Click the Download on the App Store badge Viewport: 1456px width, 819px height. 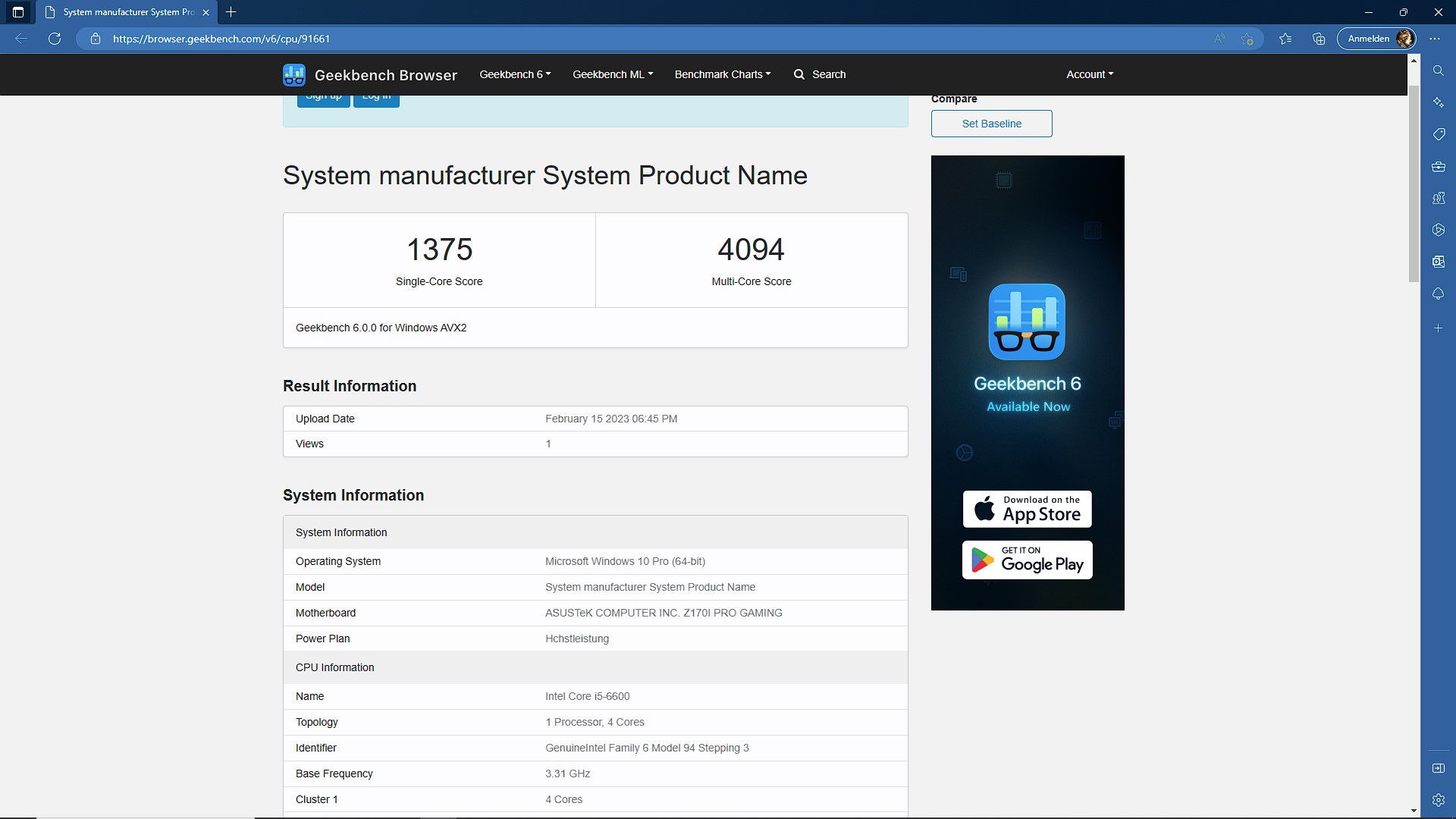pos(1027,509)
